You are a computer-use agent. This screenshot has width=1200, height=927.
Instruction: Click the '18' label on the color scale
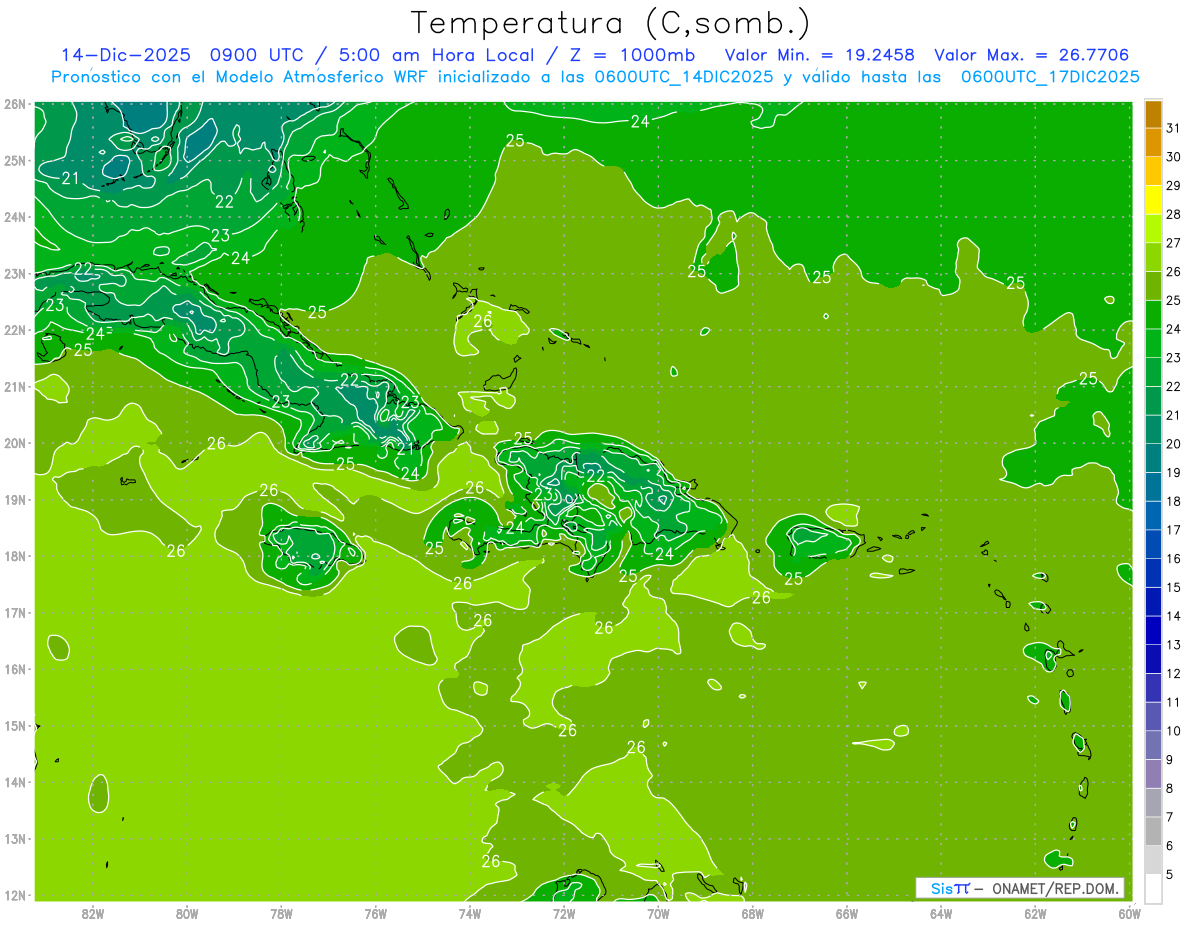tap(1173, 501)
